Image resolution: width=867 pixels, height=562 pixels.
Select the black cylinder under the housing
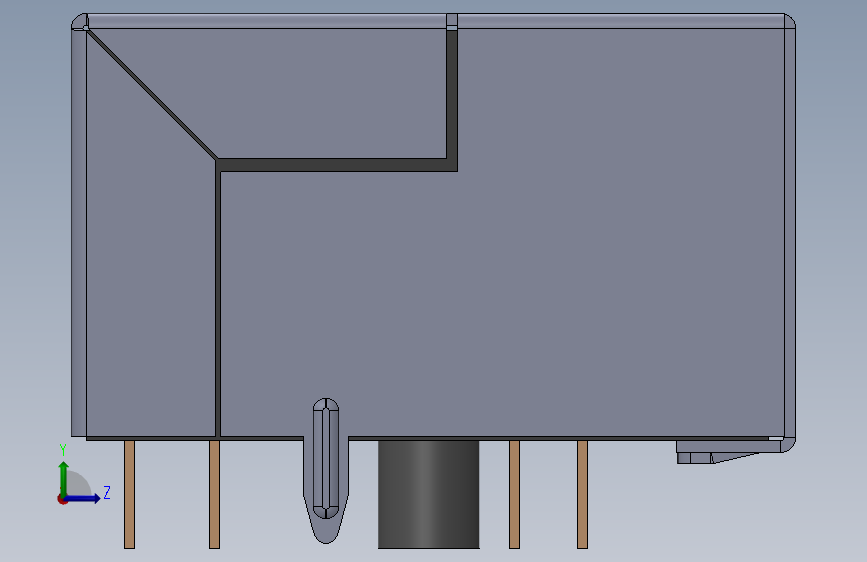point(429,494)
